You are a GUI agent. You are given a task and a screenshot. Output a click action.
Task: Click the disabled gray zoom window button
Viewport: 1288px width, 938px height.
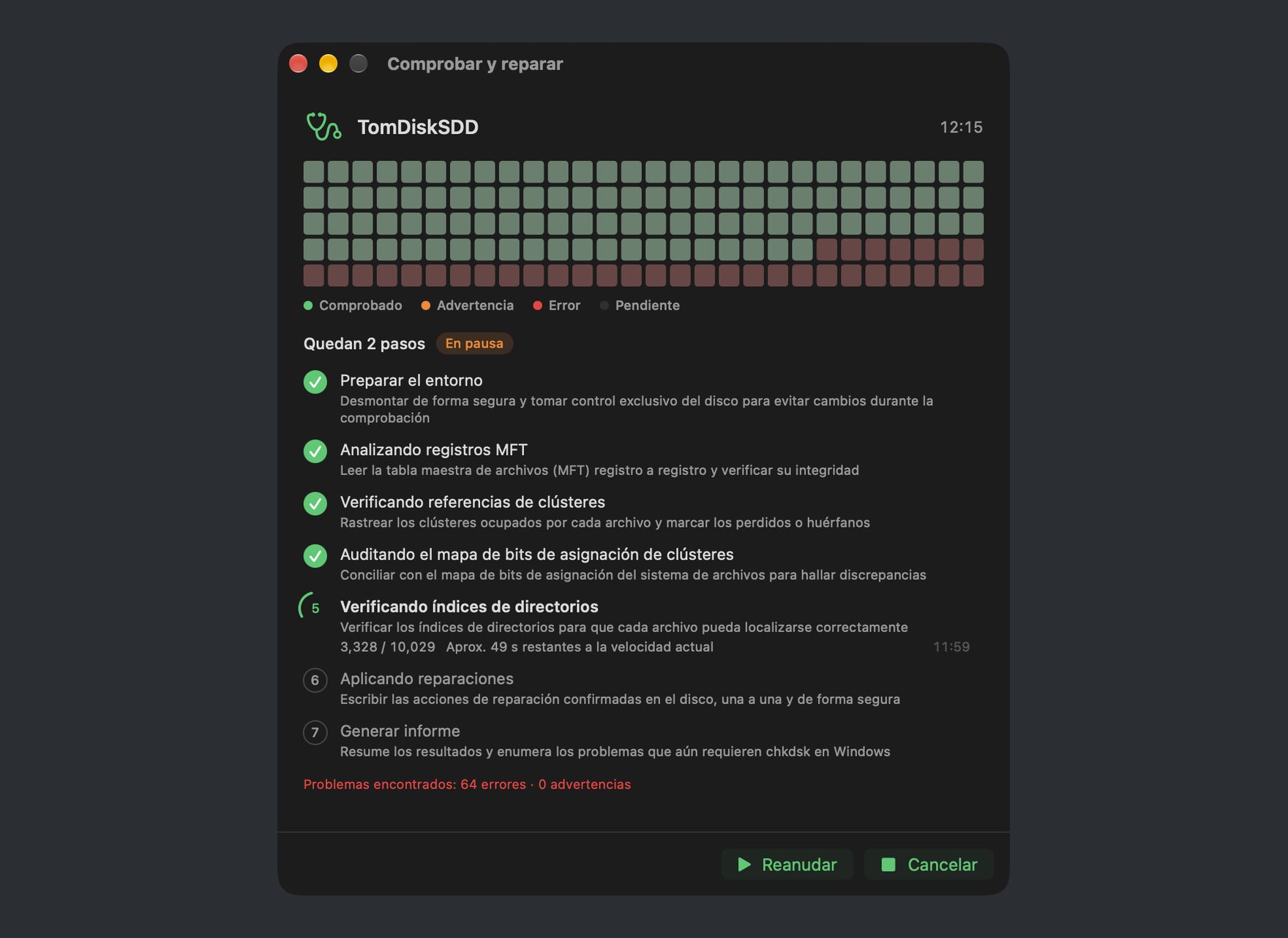359,64
